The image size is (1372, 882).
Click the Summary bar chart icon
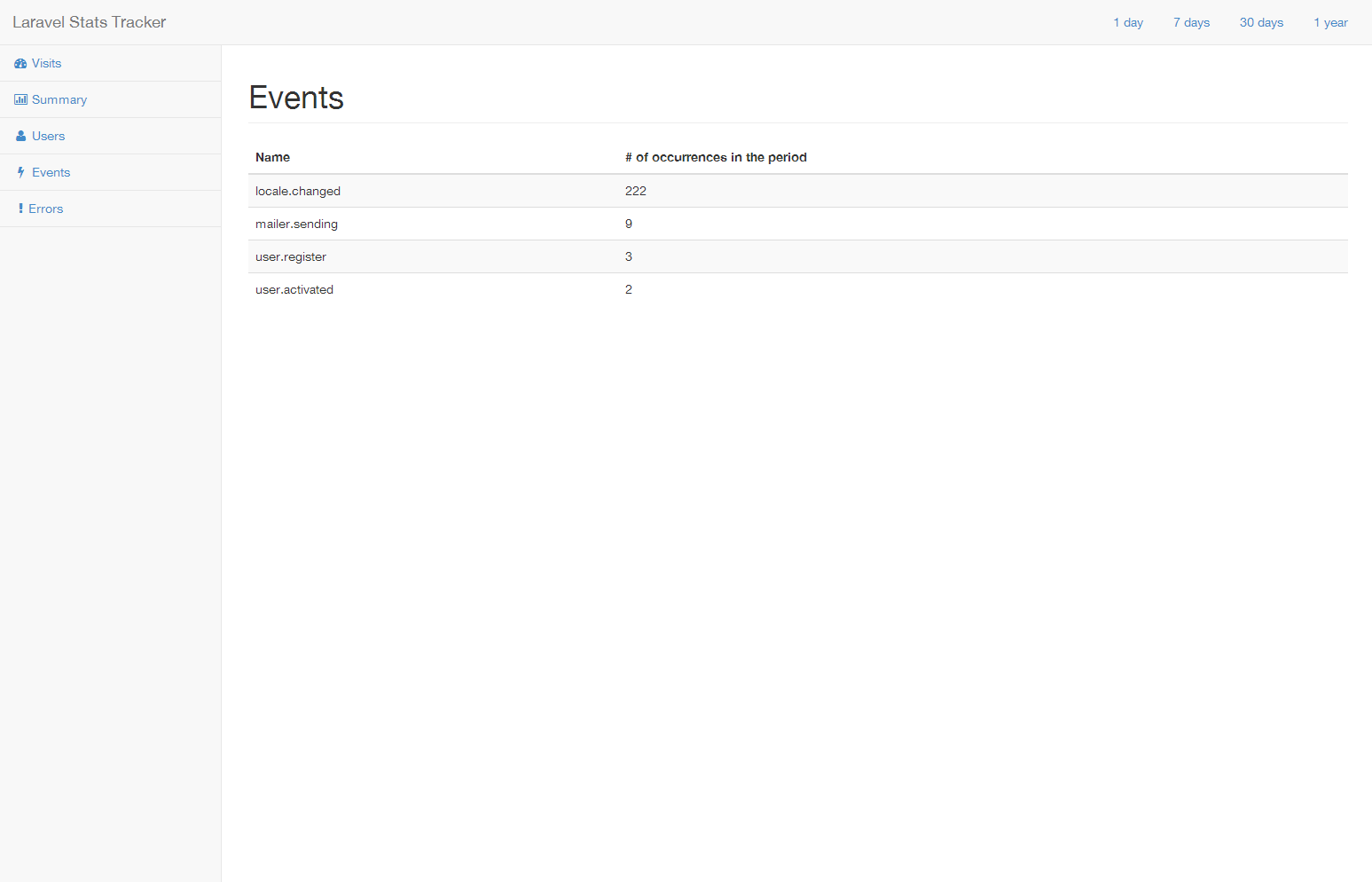click(20, 100)
